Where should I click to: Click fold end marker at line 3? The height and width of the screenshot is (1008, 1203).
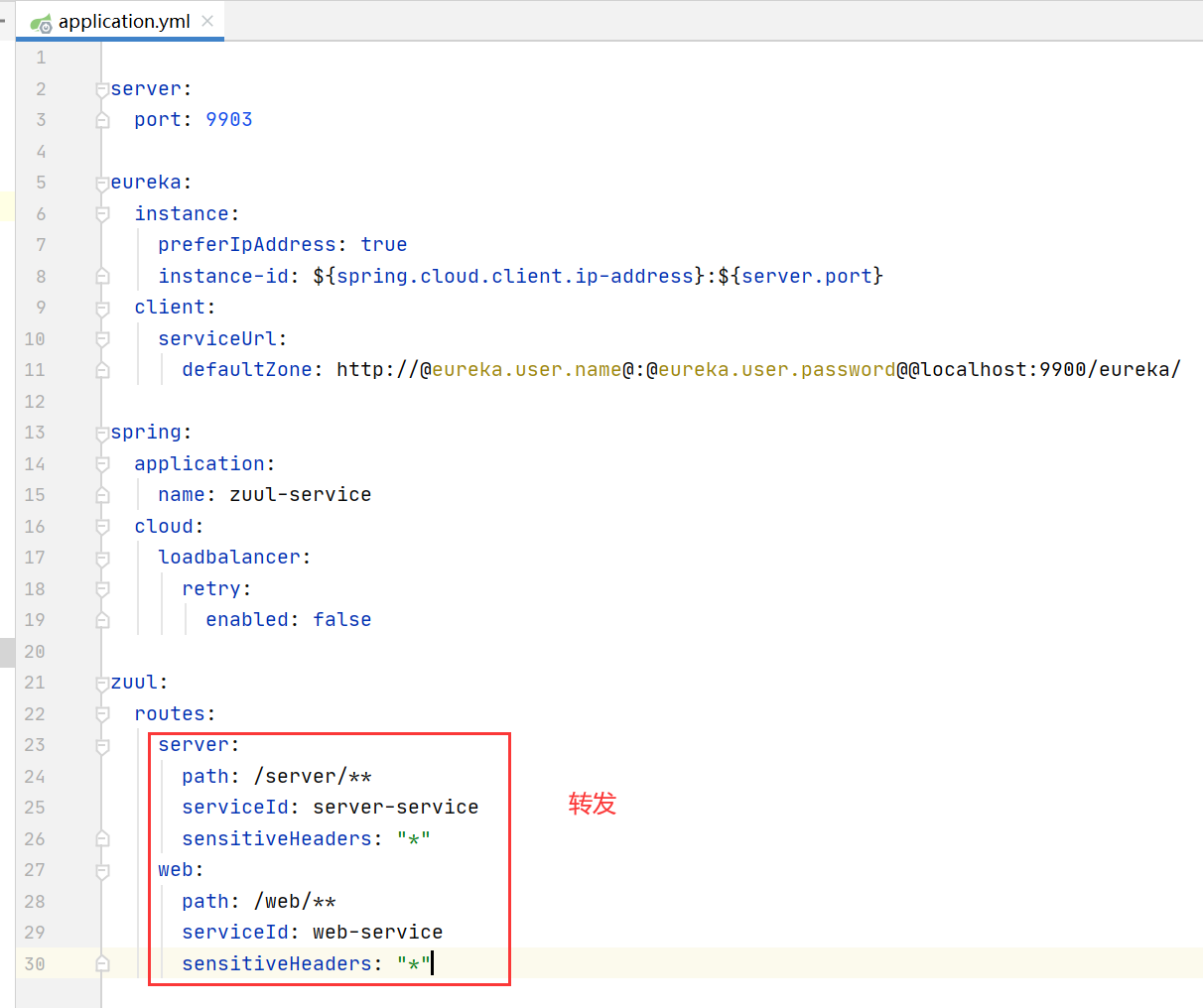[x=102, y=120]
